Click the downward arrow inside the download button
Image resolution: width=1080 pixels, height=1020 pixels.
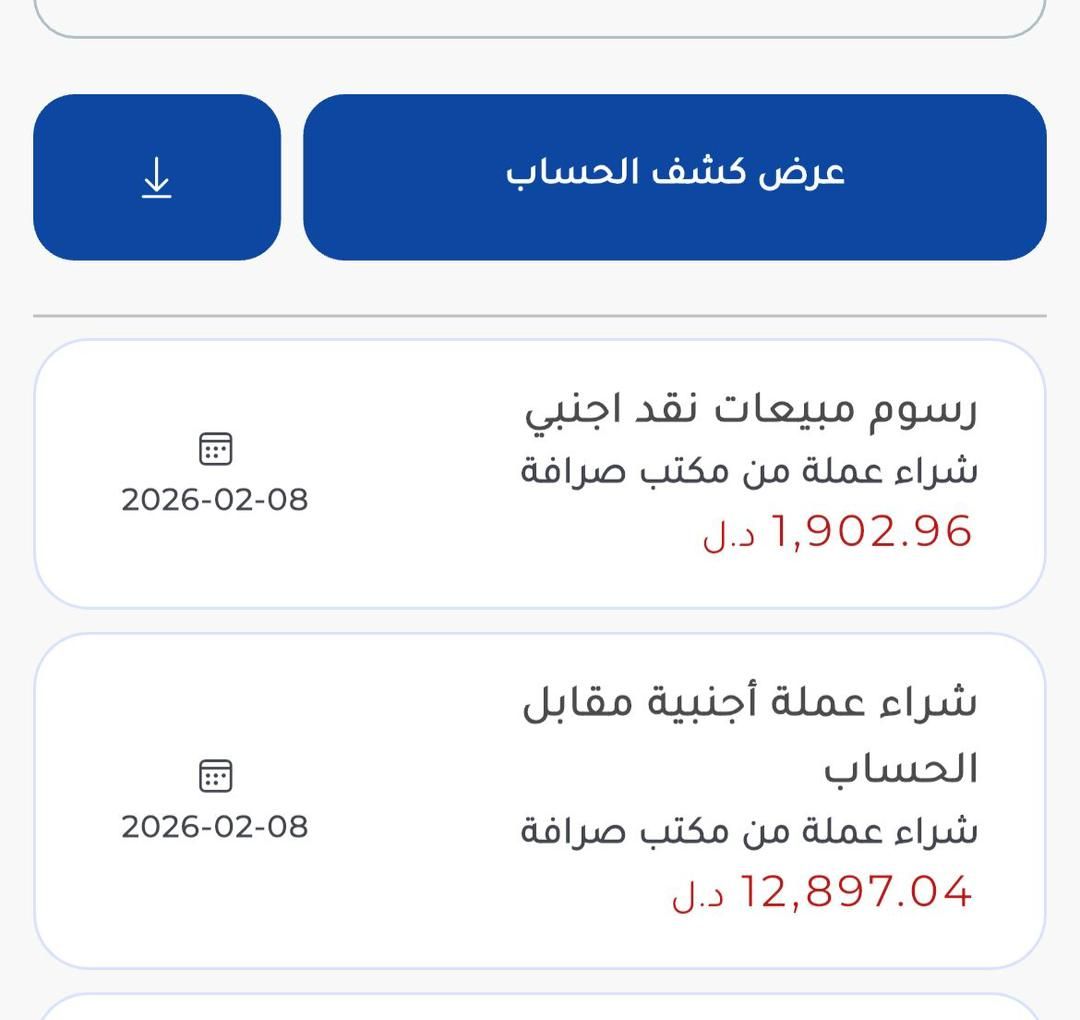click(x=155, y=178)
